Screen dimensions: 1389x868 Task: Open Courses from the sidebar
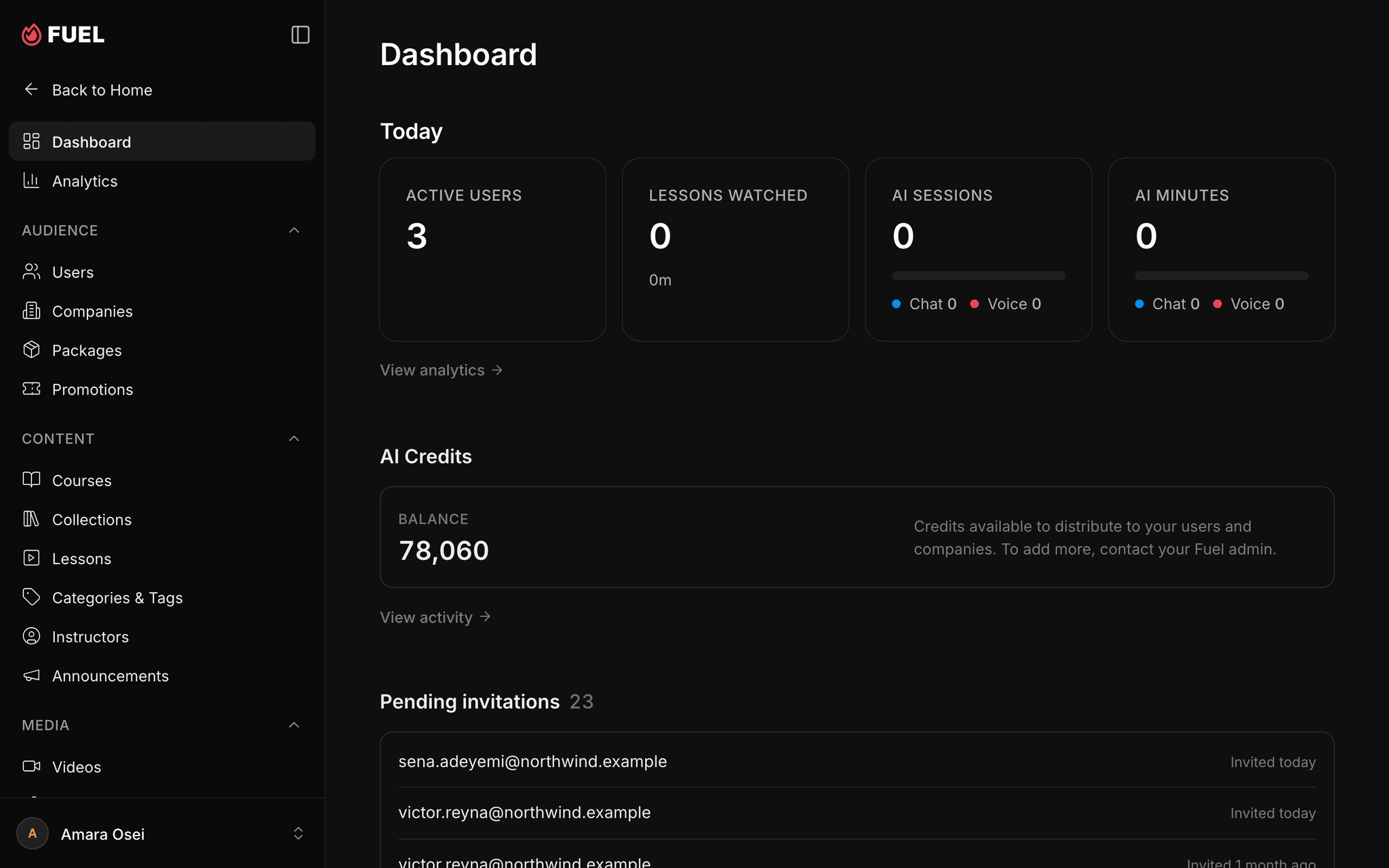click(x=162, y=480)
